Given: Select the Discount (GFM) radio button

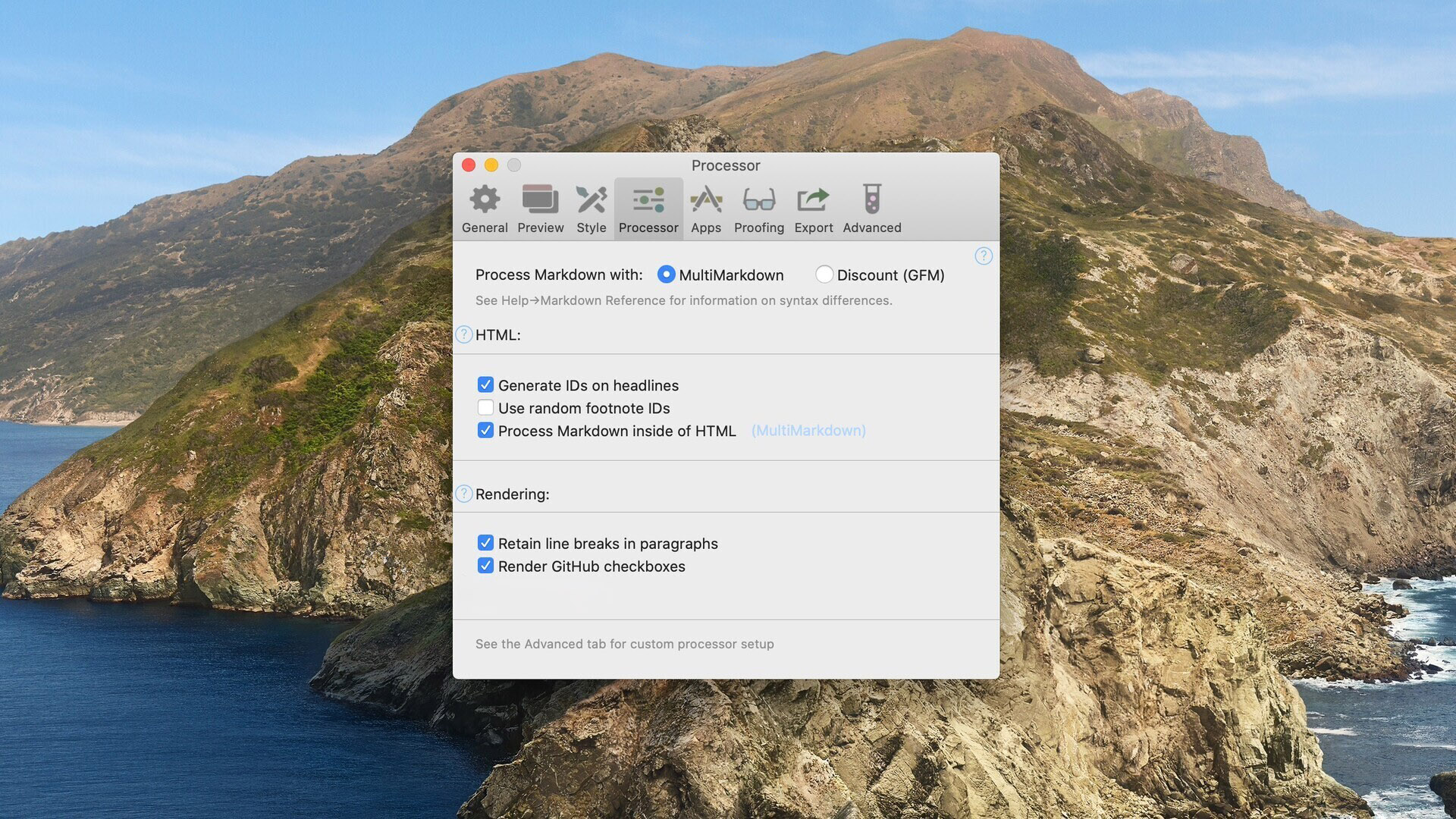Looking at the screenshot, I should 824,275.
